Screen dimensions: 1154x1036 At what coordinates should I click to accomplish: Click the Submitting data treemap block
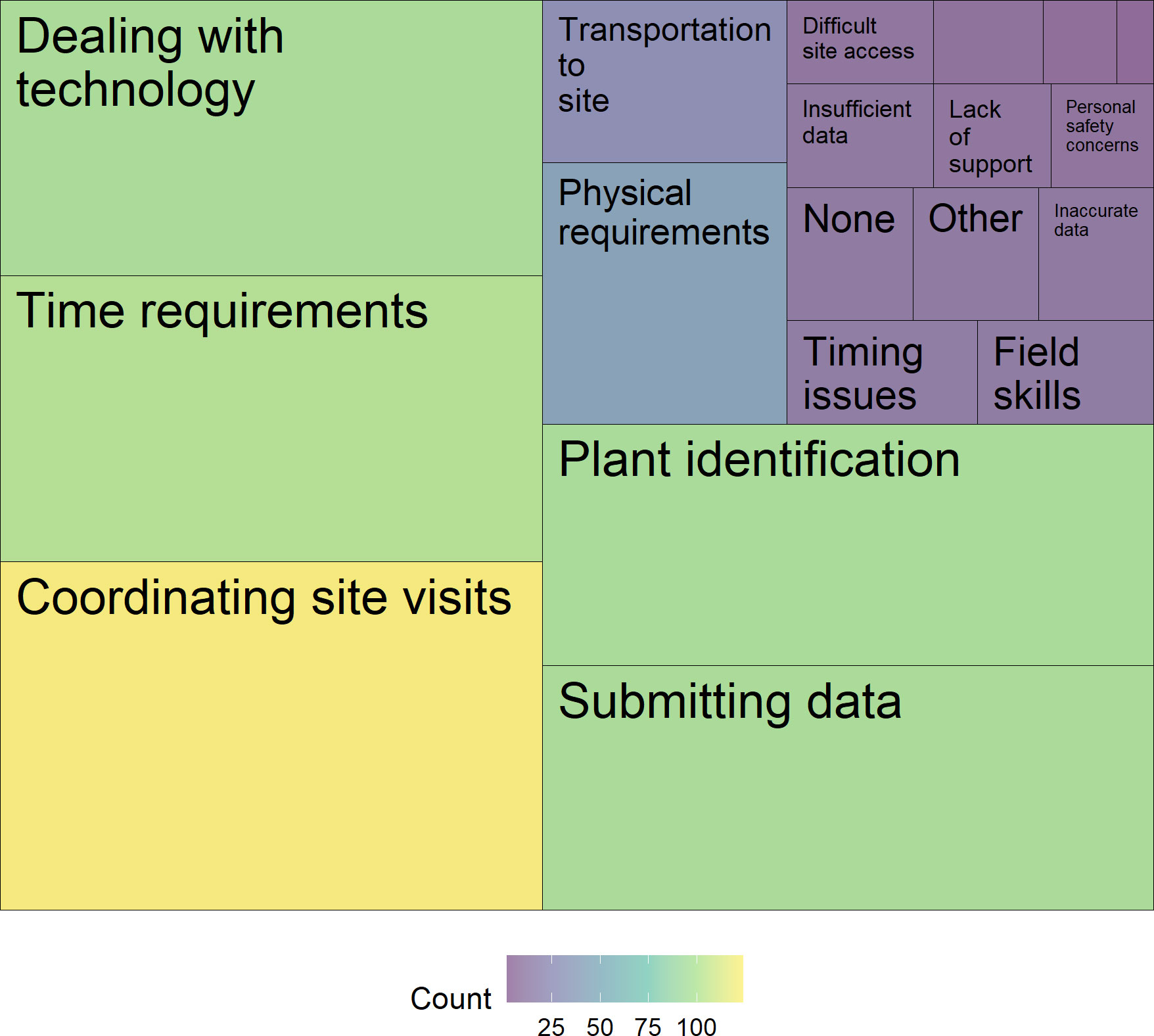click(848, 788)
